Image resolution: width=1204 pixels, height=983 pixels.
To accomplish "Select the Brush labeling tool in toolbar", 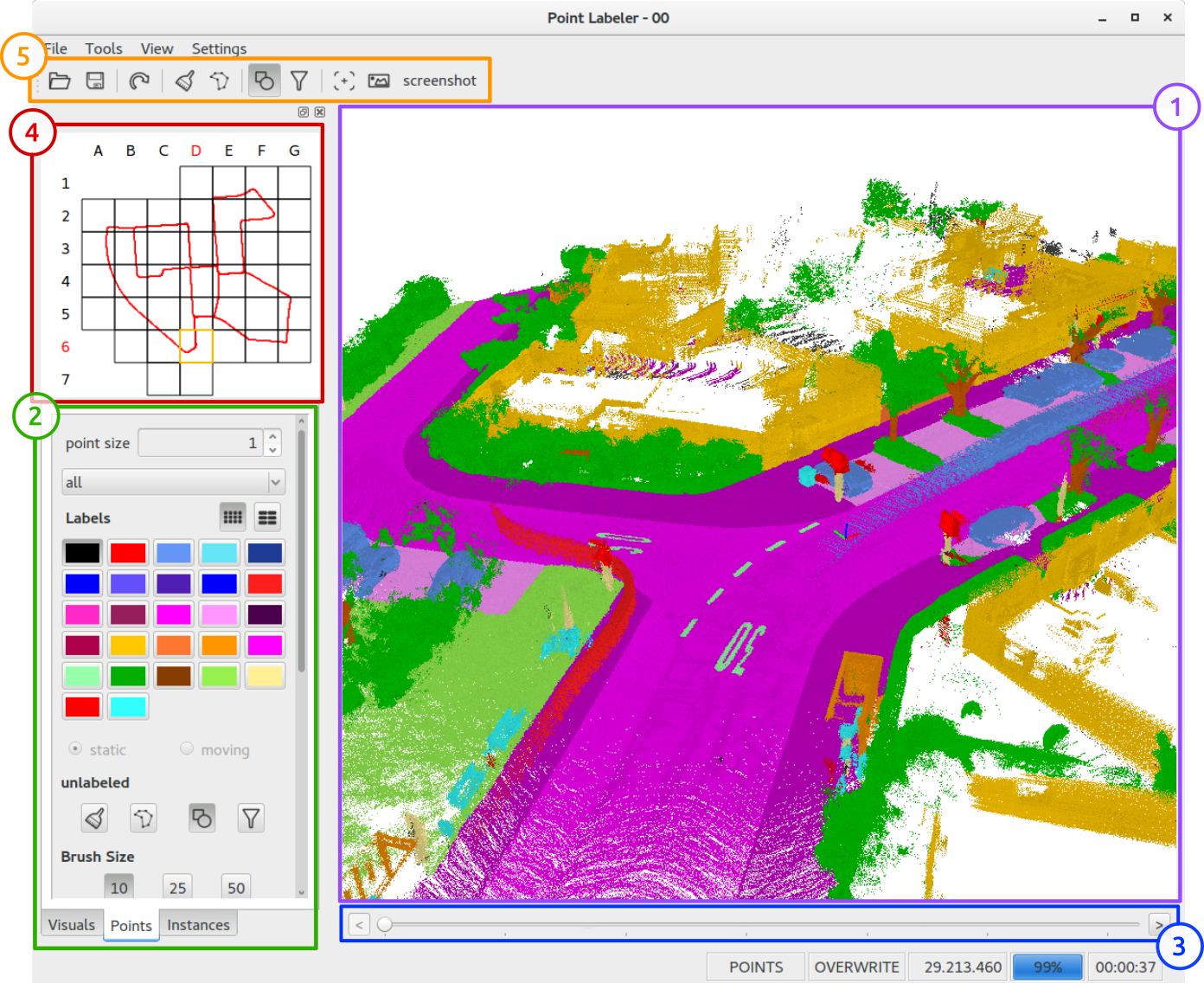I will [183, 80].
